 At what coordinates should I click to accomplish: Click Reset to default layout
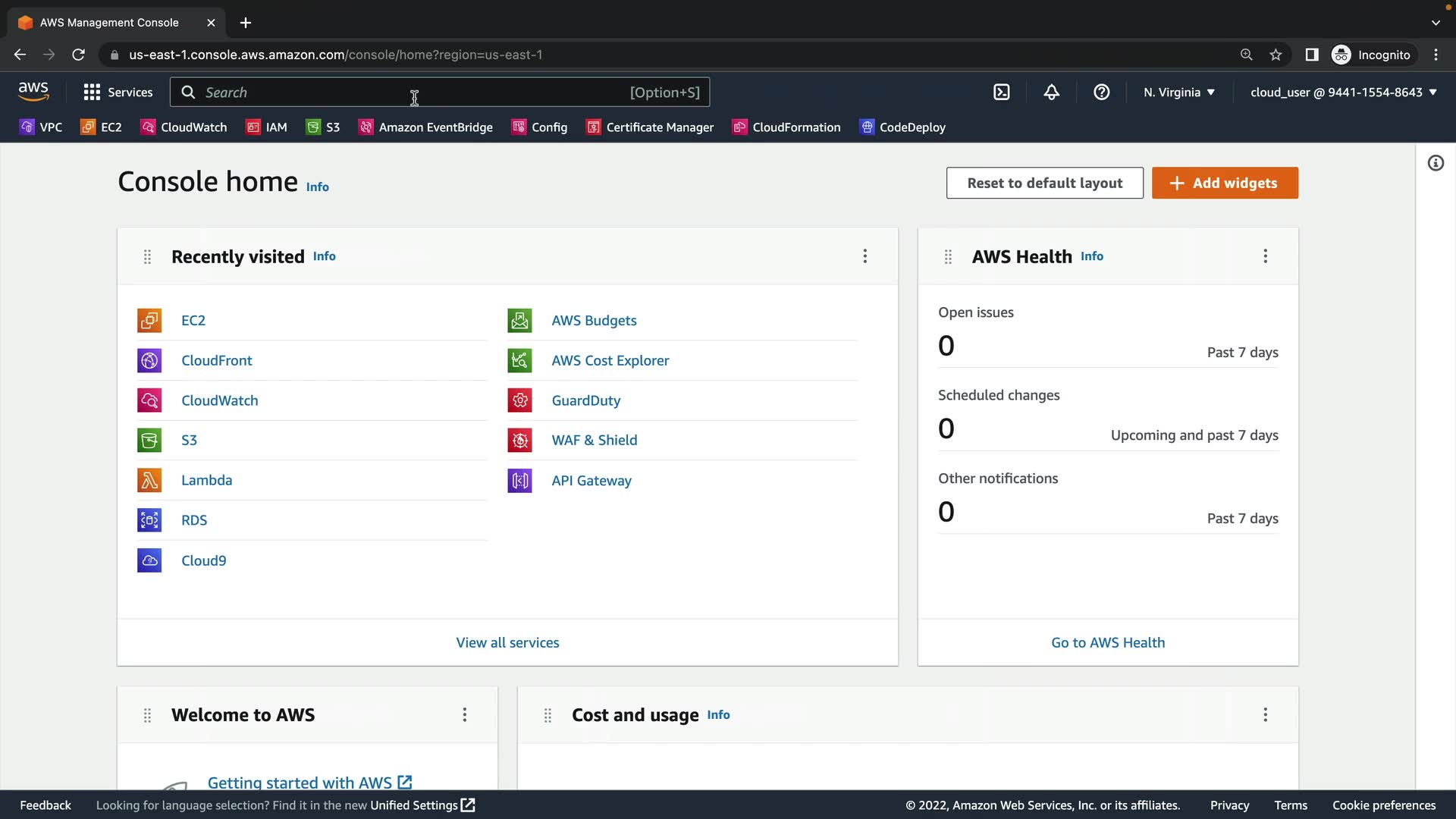coord(1044,183)
